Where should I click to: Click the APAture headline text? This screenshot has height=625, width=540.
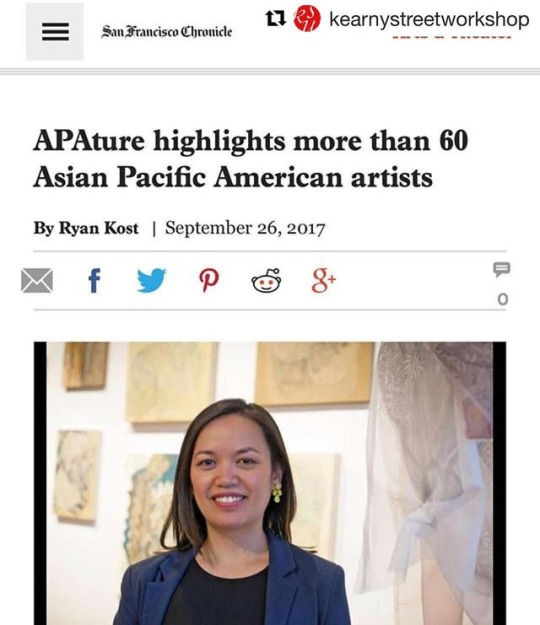pos(250,159)
